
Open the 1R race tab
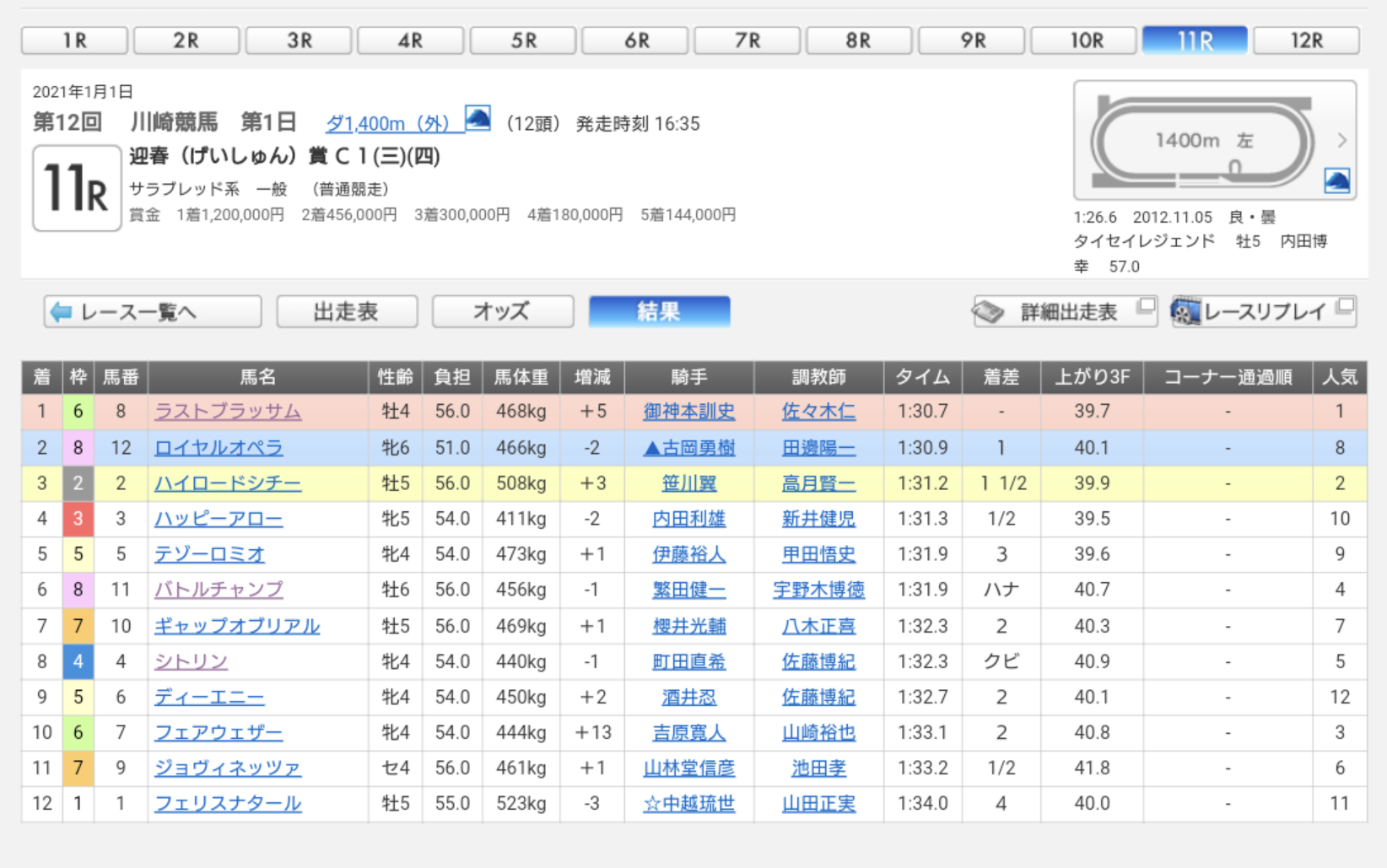(x=74, y=40)
